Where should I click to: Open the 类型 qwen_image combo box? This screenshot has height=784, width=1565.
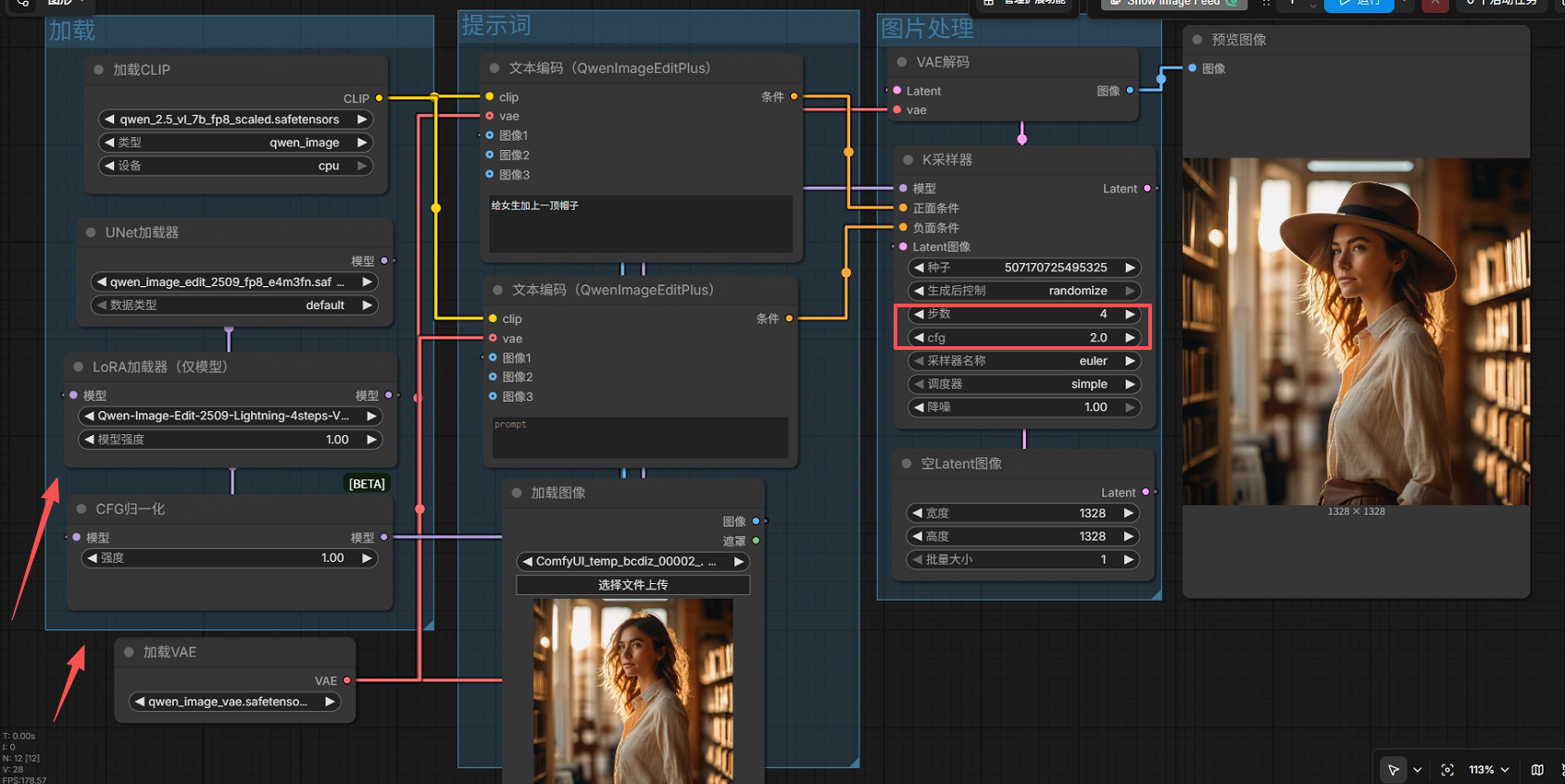pos(236,143)
